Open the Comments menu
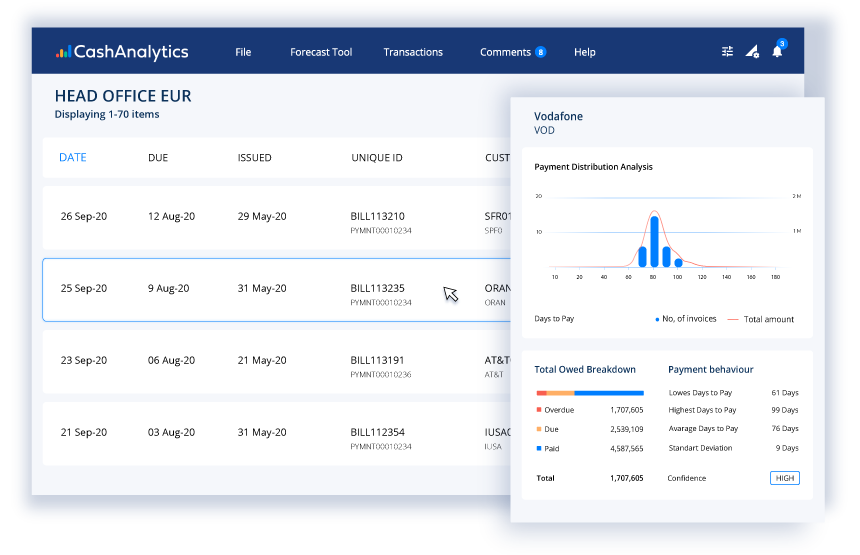860x555 pixels. [x=505, y=52]
